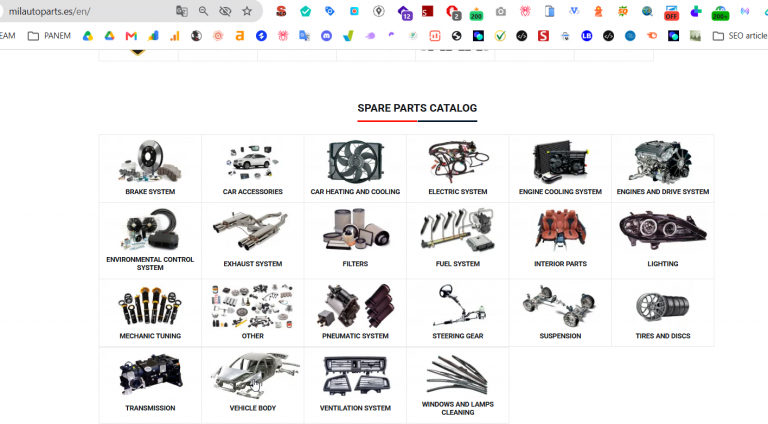Open the Lighting category

663,240
